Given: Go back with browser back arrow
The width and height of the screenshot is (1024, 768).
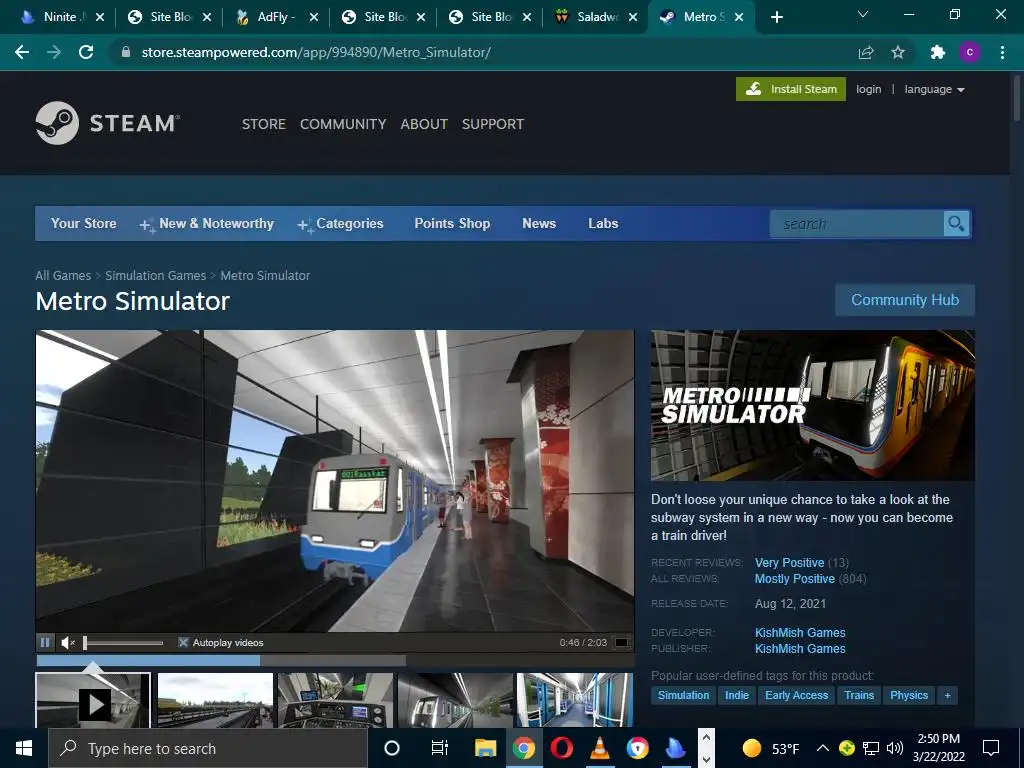Looking at the screenshot, I should click(x=22, y=52).
